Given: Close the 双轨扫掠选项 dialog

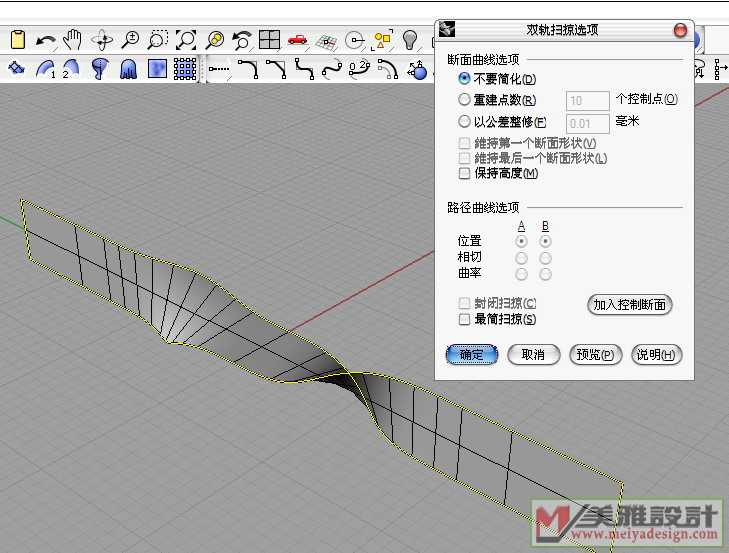Looking at the screenshot, I should pos(681,31).
